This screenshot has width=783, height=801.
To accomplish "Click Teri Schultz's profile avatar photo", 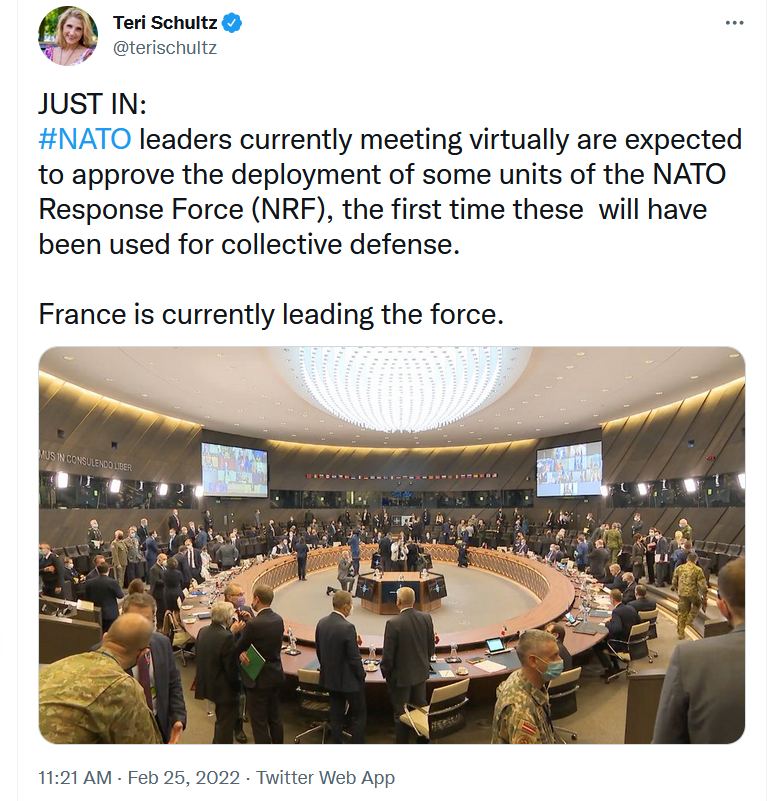I will point(68,36).
